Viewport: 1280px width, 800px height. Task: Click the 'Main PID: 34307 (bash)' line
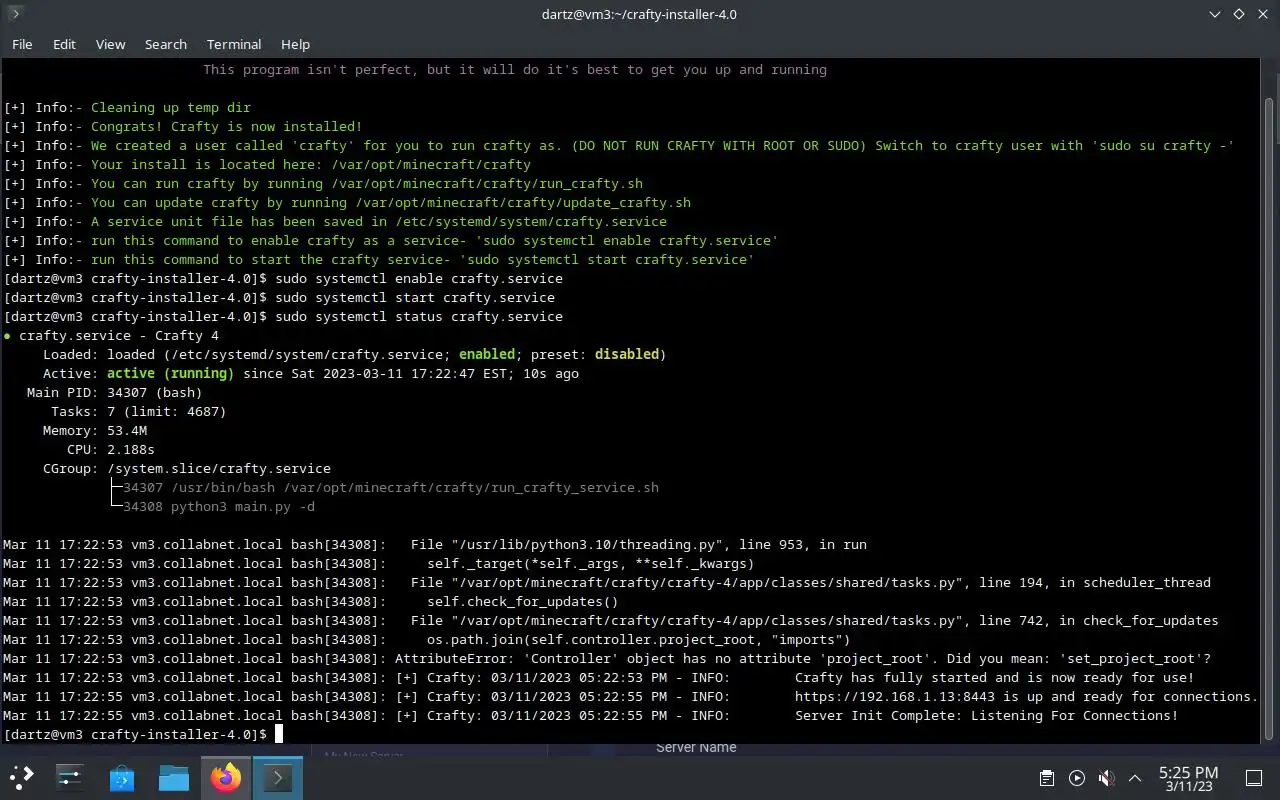(114, 392)
